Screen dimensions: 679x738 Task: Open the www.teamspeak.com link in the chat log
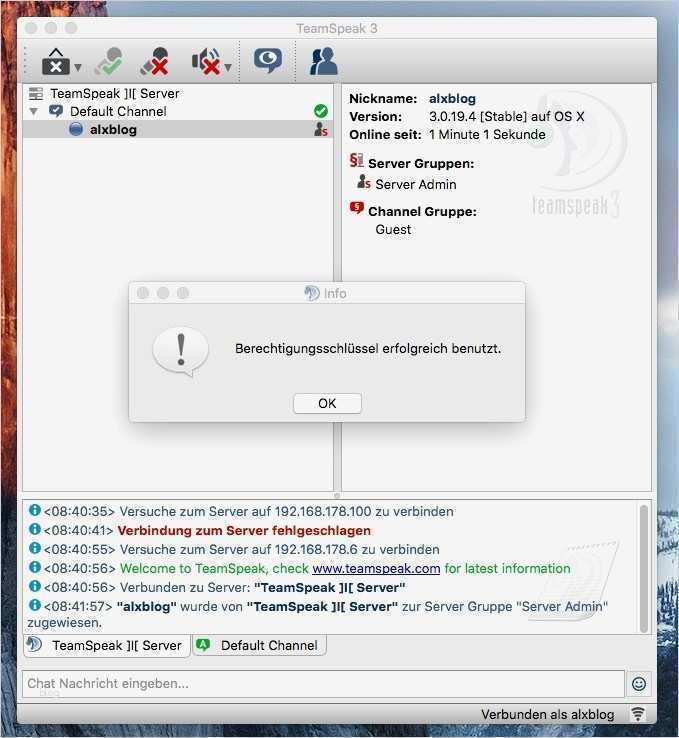coord(376,569)
